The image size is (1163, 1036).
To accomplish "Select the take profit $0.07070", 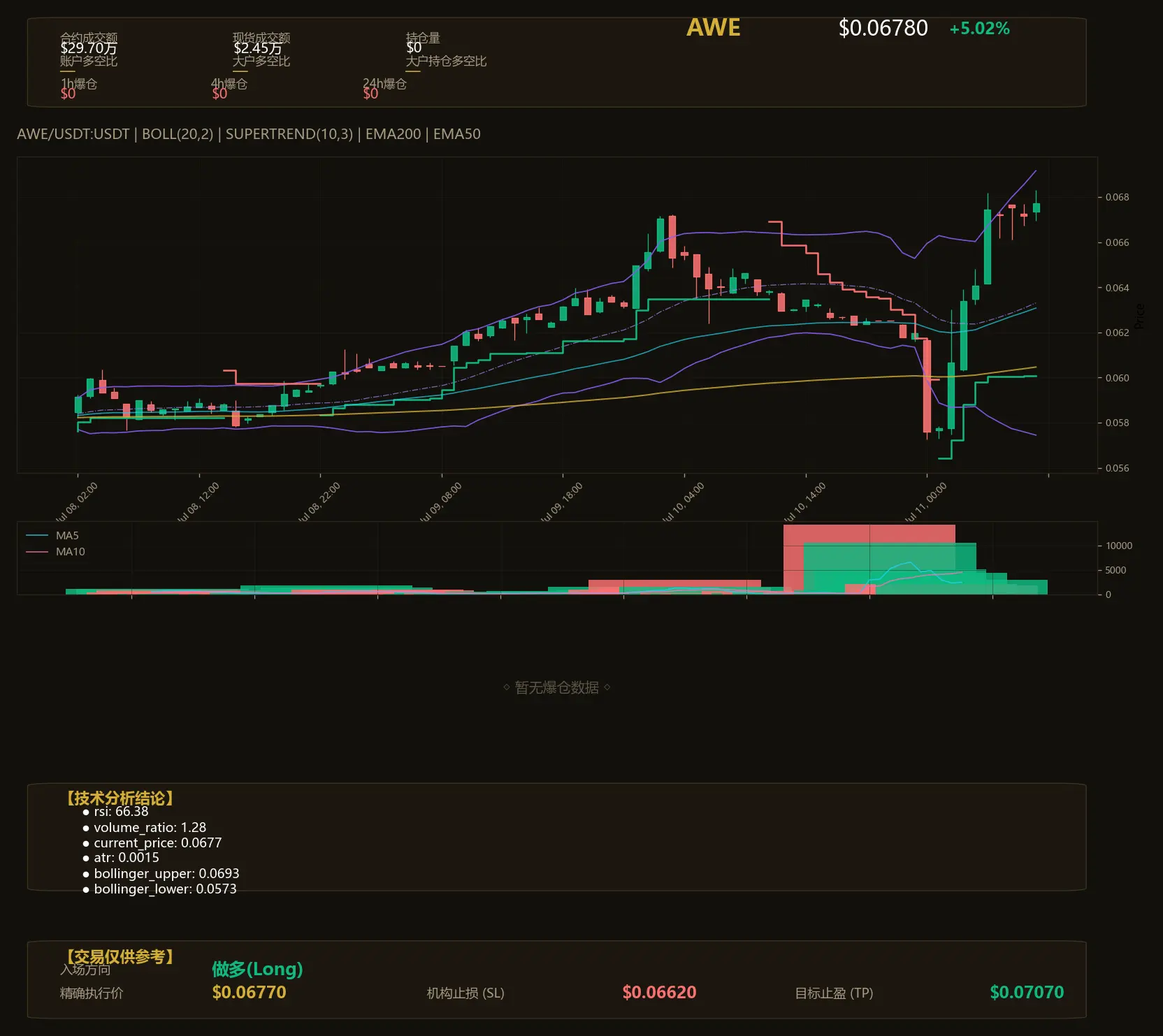I will coord(1027,992).
